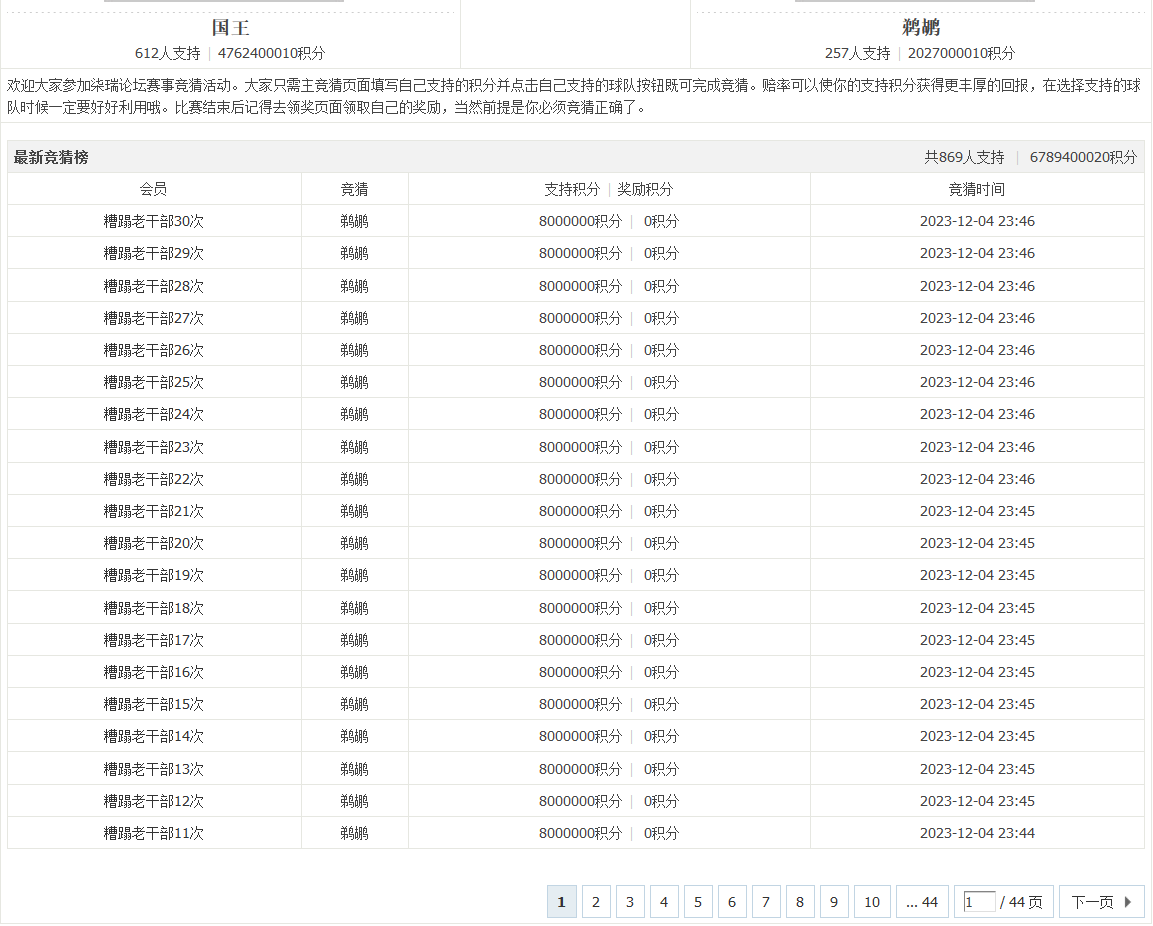Click the 国王 team name header

[230, 28]
